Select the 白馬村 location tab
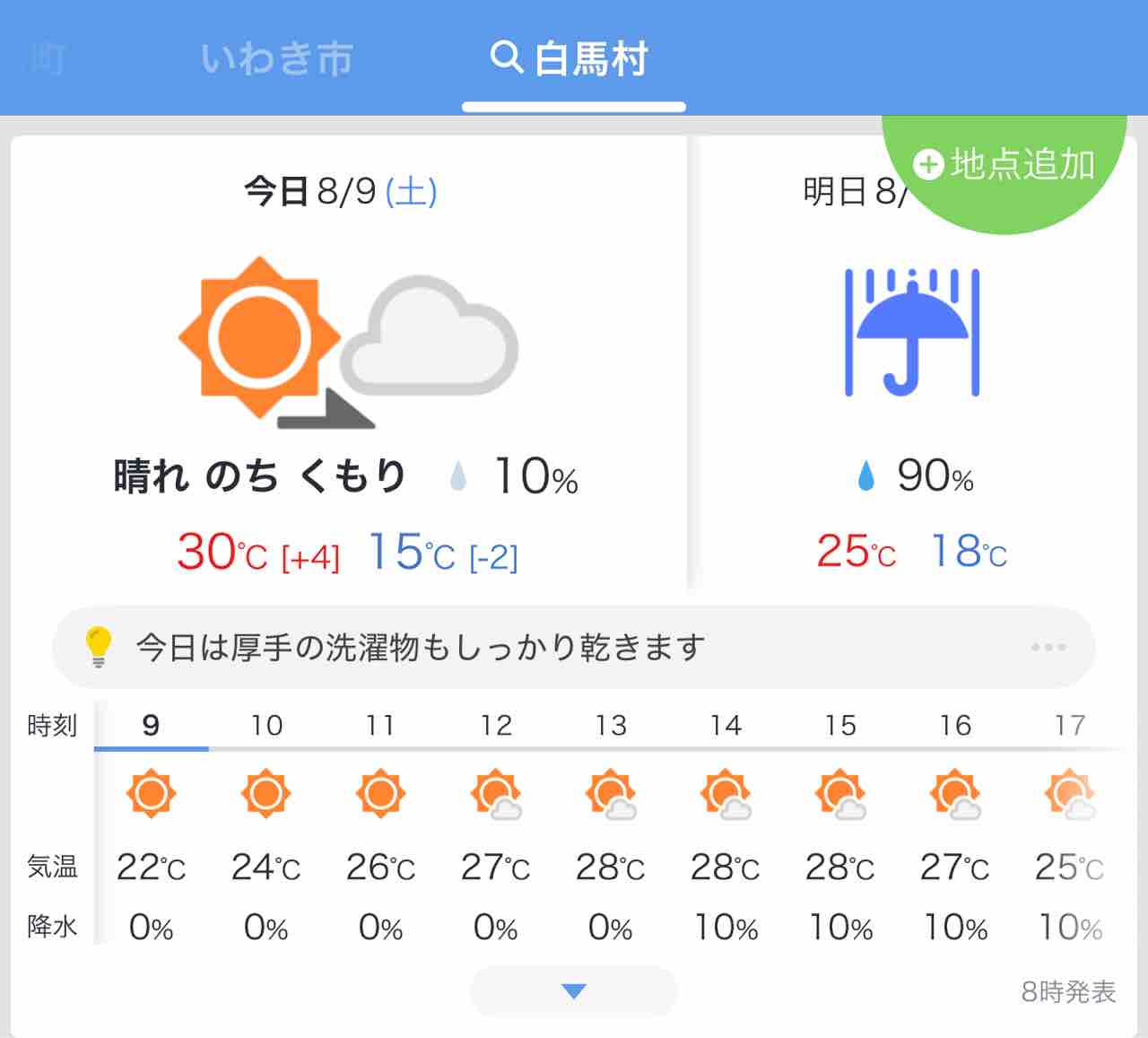The width and height of the screenshot is (1148, 1038). pyautogui.click(x=591, y=59)
